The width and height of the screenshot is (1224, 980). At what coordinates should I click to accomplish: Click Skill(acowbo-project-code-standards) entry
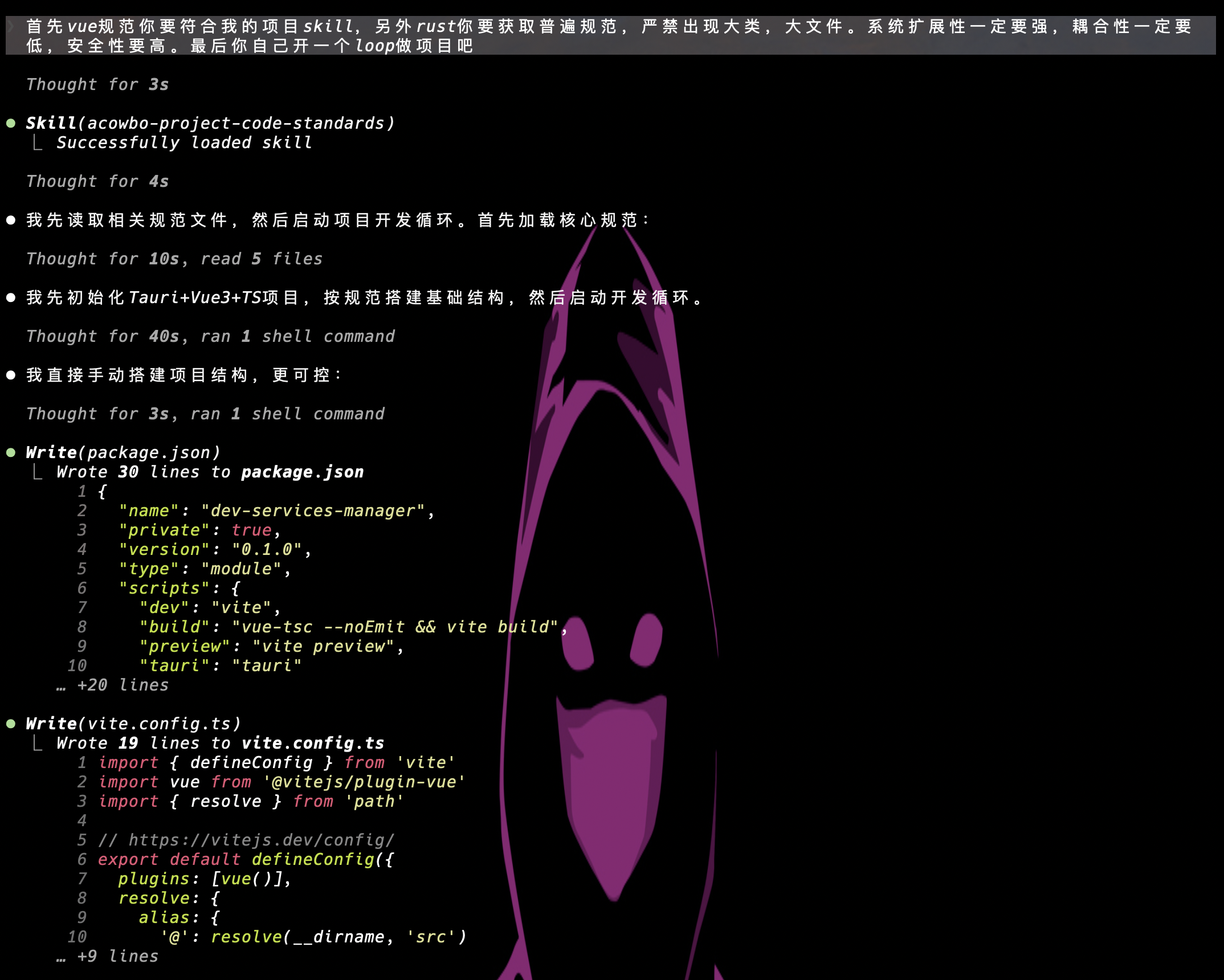(x=210, y=123)
